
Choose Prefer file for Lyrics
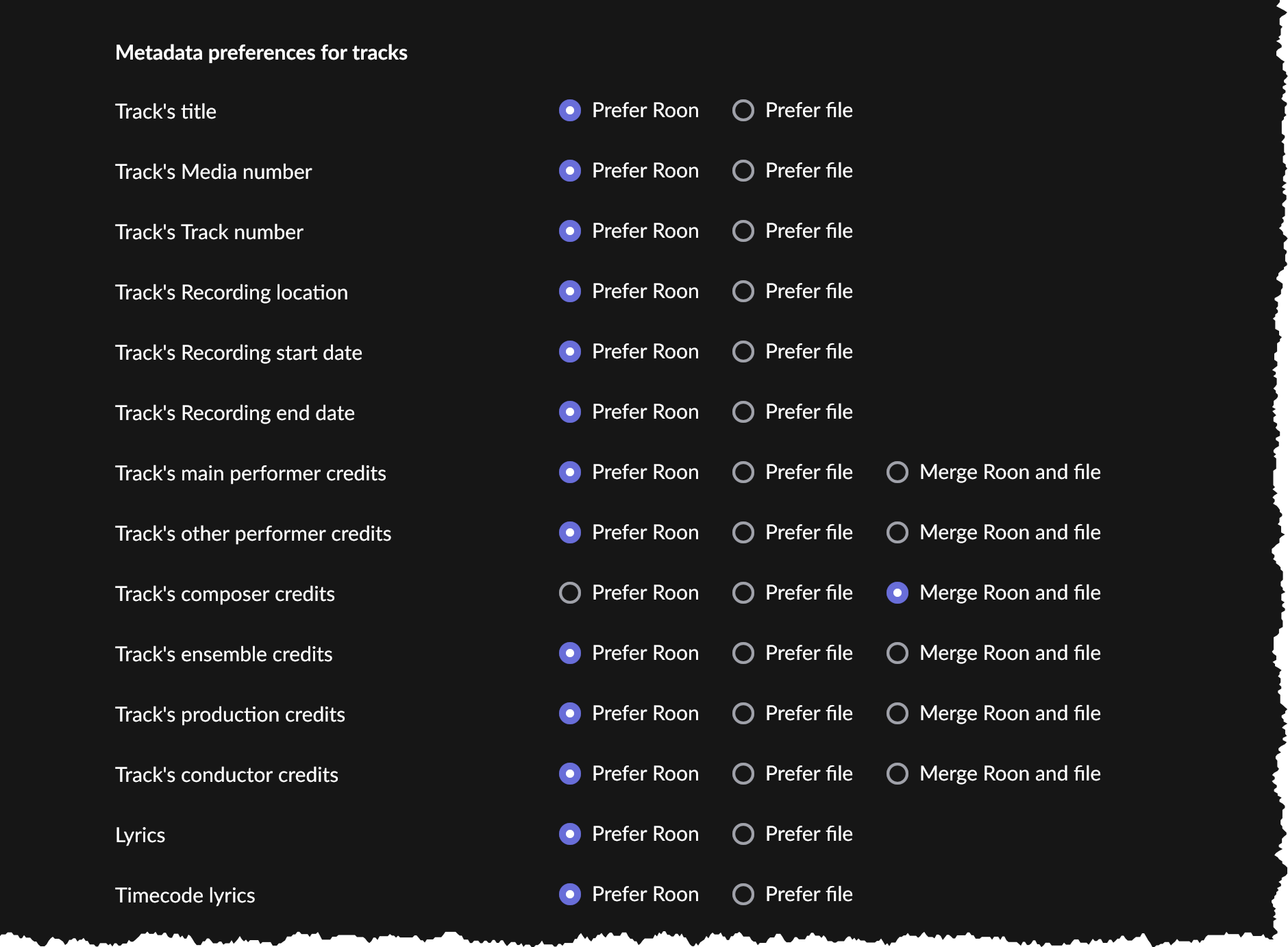coord(743,834)
